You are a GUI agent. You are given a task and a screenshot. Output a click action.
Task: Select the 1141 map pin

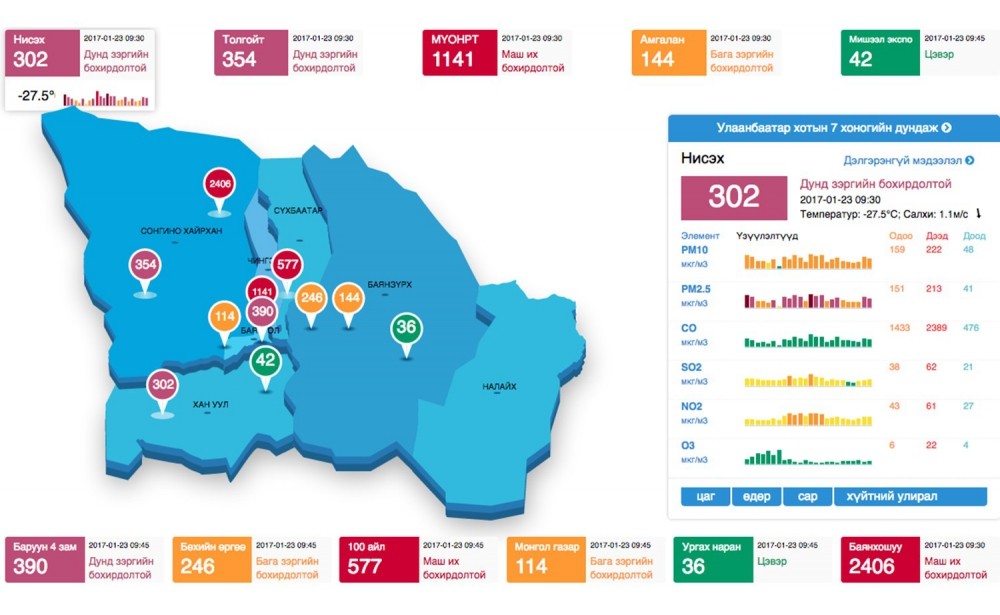261,290
